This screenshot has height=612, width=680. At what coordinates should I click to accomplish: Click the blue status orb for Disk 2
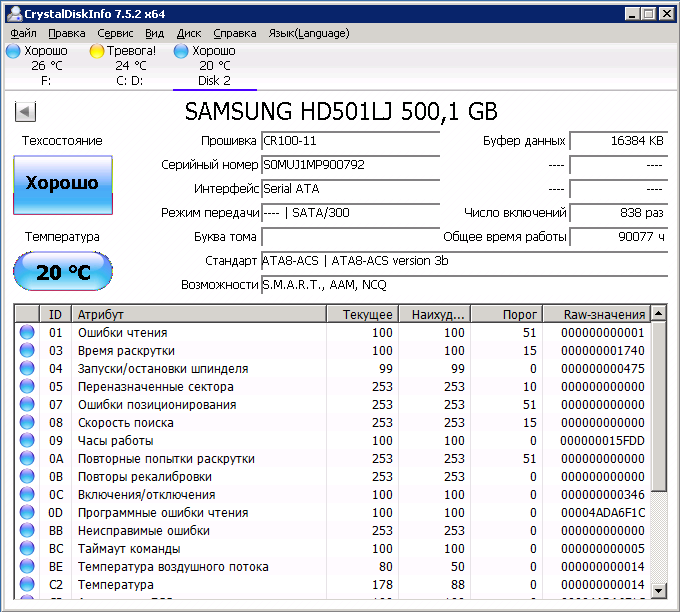tap(181, 51)
